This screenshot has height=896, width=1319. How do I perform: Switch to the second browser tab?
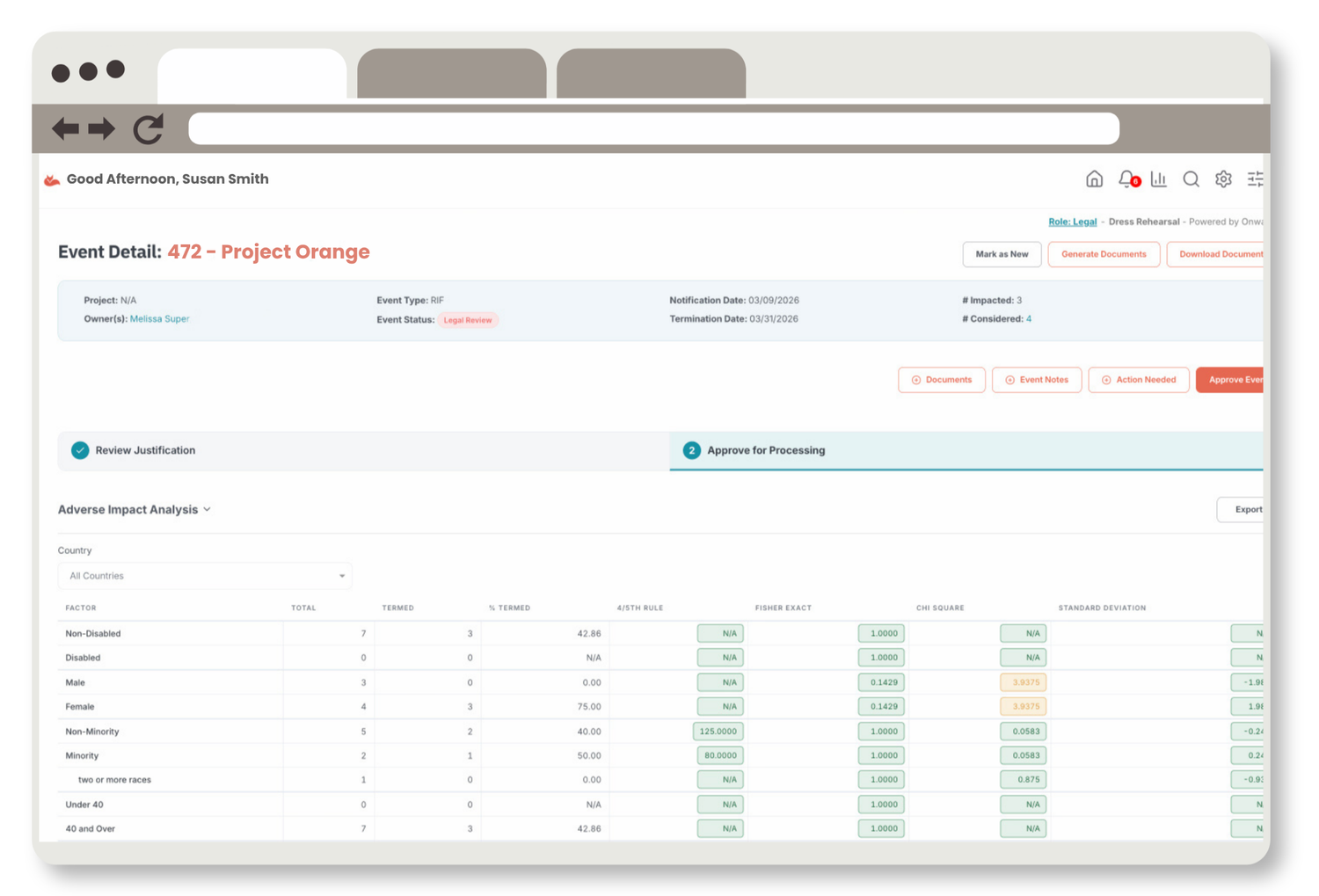coord(452,74)
